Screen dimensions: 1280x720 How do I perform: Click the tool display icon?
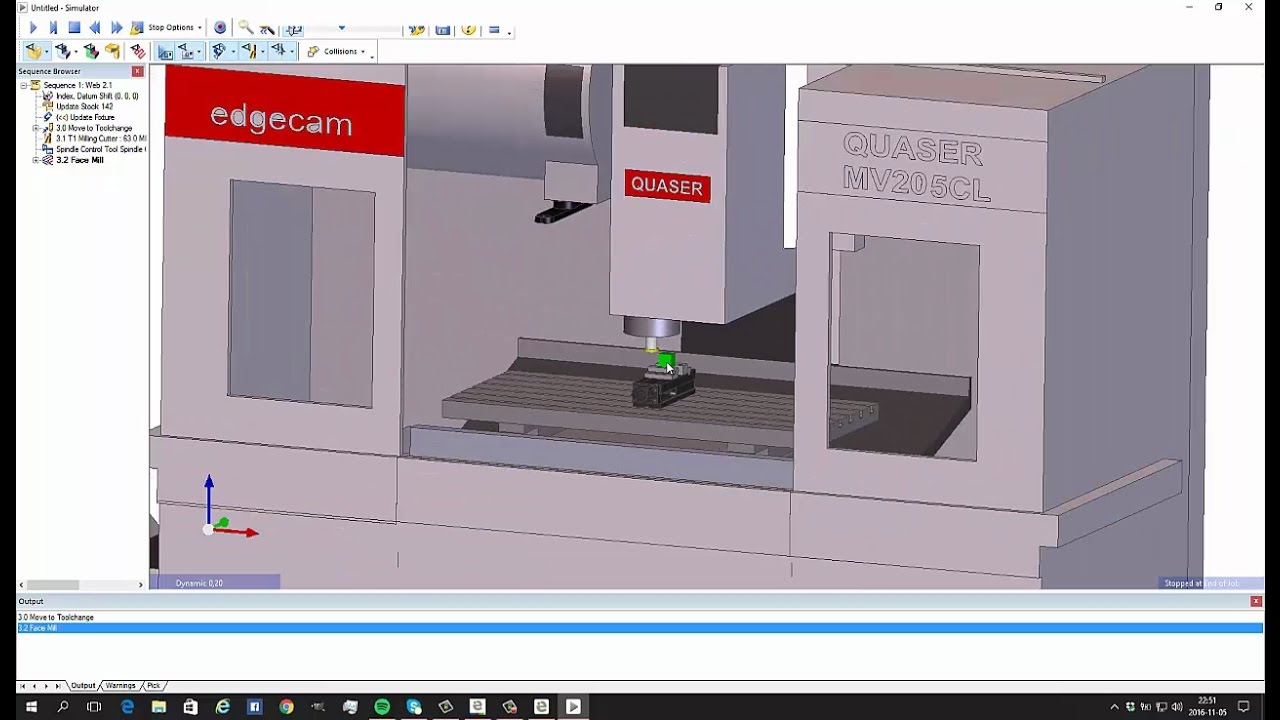[63, 51]
